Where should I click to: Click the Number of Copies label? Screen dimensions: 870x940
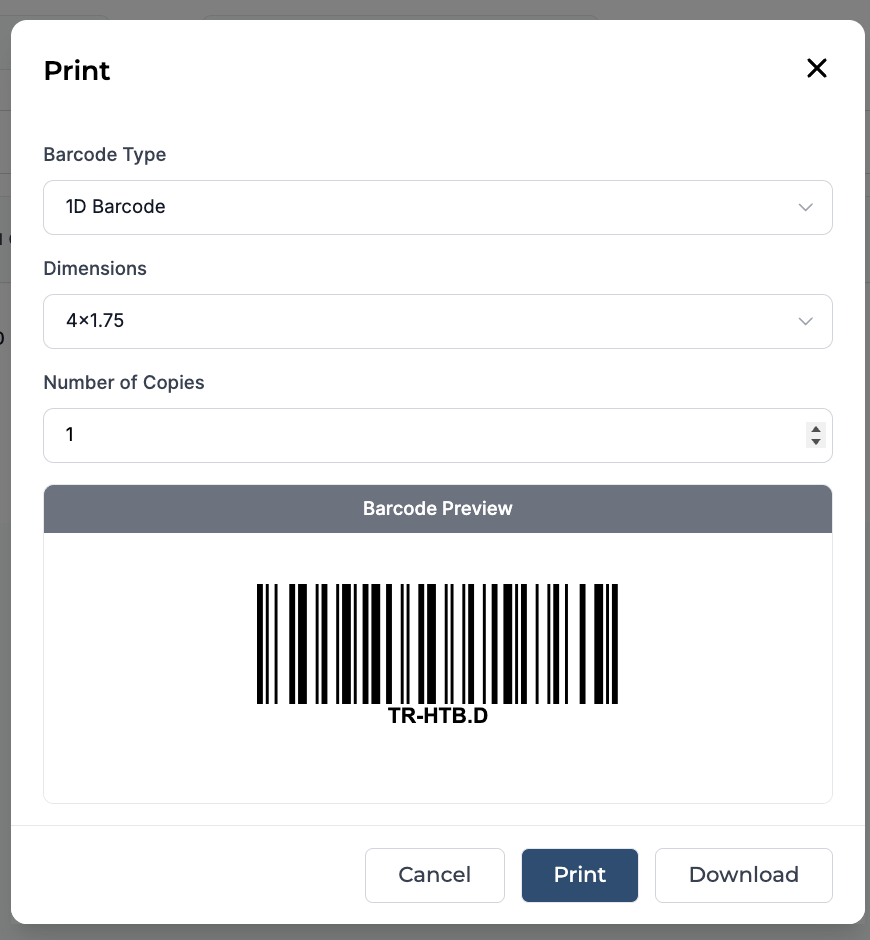(x=124, y=382)
